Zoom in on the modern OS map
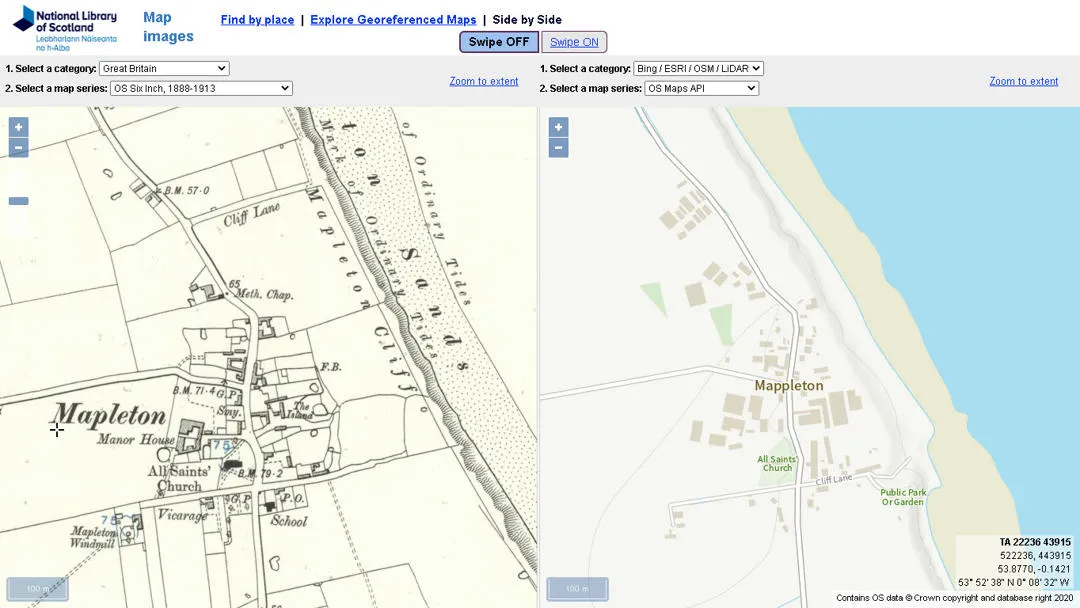This screenshot has width=1080, height=608. click(557, 126)
